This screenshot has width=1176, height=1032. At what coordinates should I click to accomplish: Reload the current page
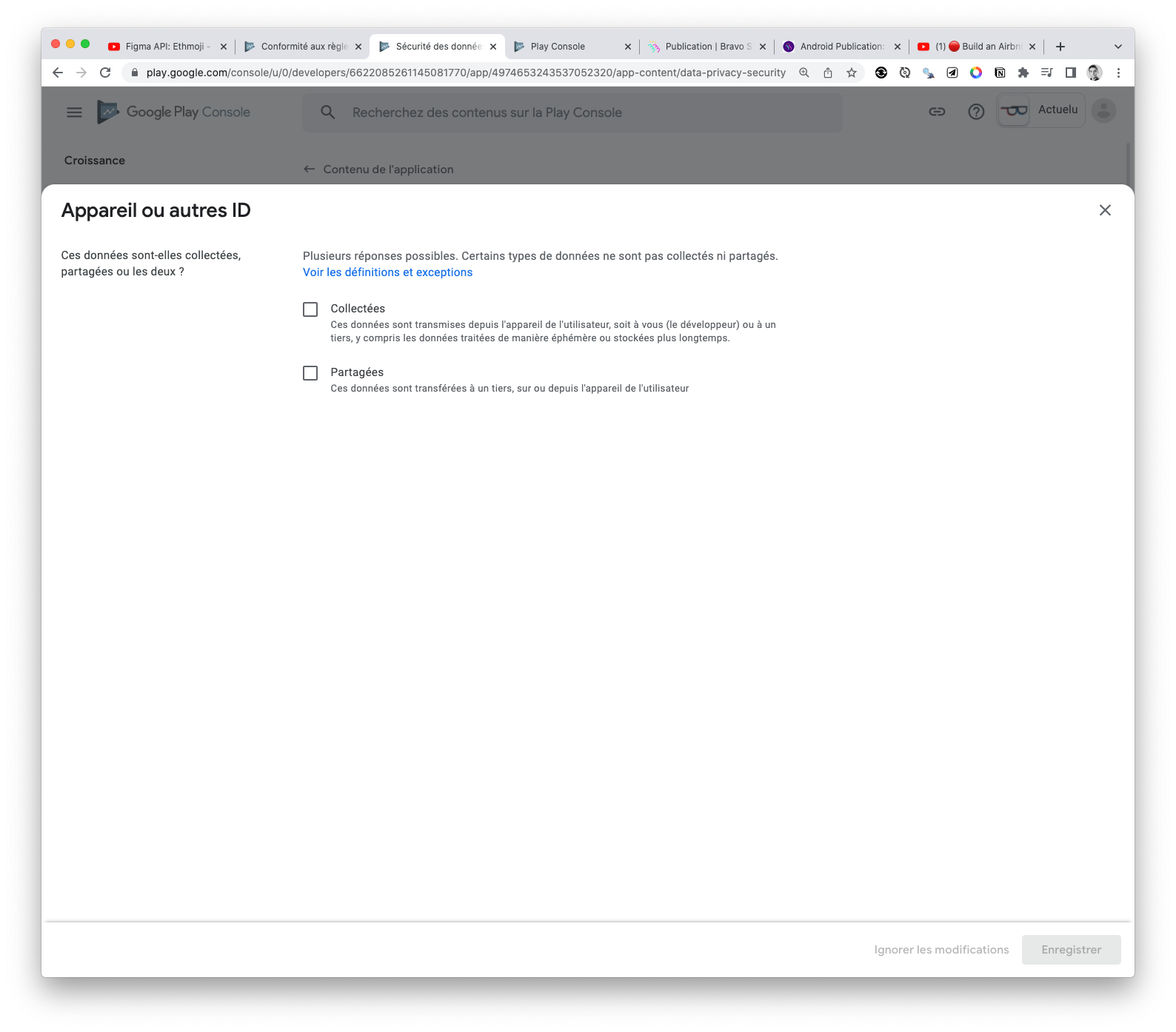pos(105,73)
